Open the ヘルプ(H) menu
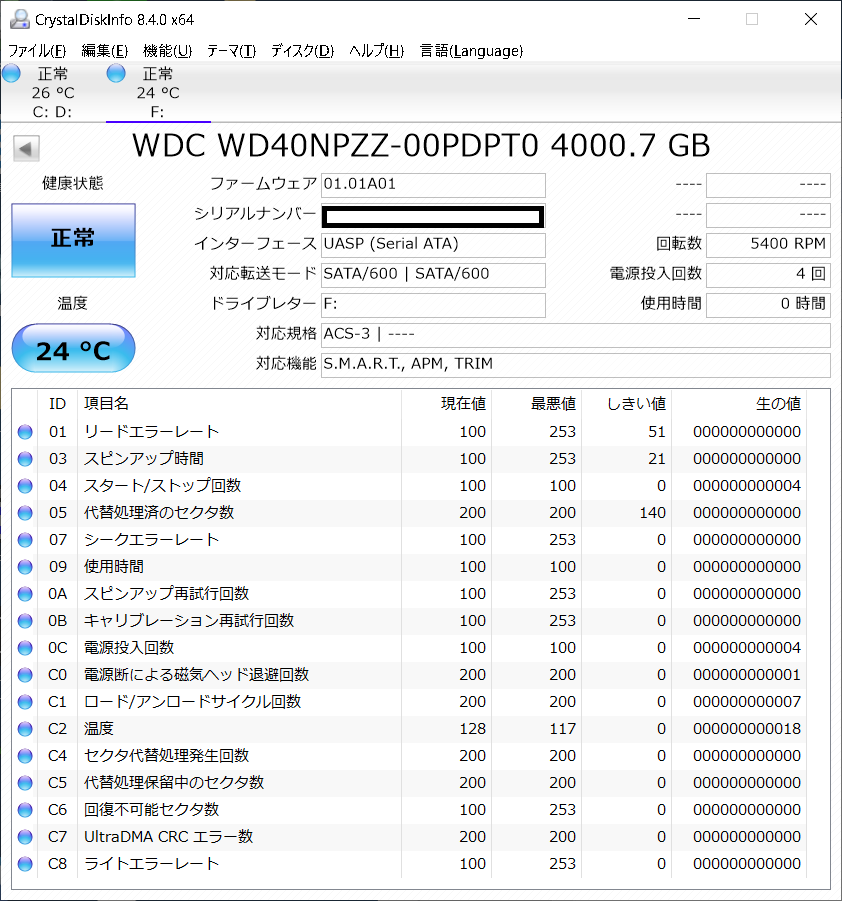Image resolution: width=842 pixels, height=901 pixels. pyautogui.click(x=376, y=51)
